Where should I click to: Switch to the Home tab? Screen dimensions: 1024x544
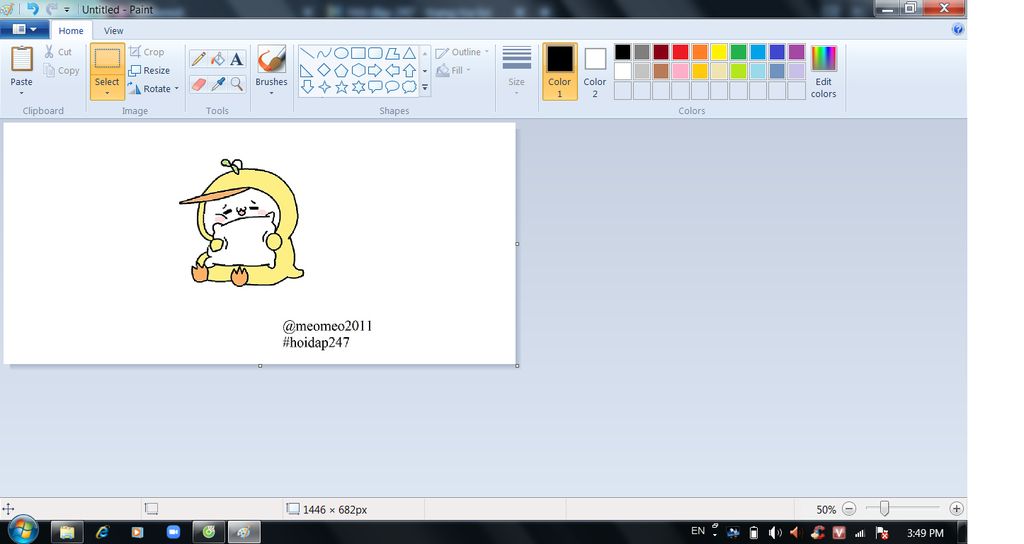pyautogui.click(x=71, y=31)
